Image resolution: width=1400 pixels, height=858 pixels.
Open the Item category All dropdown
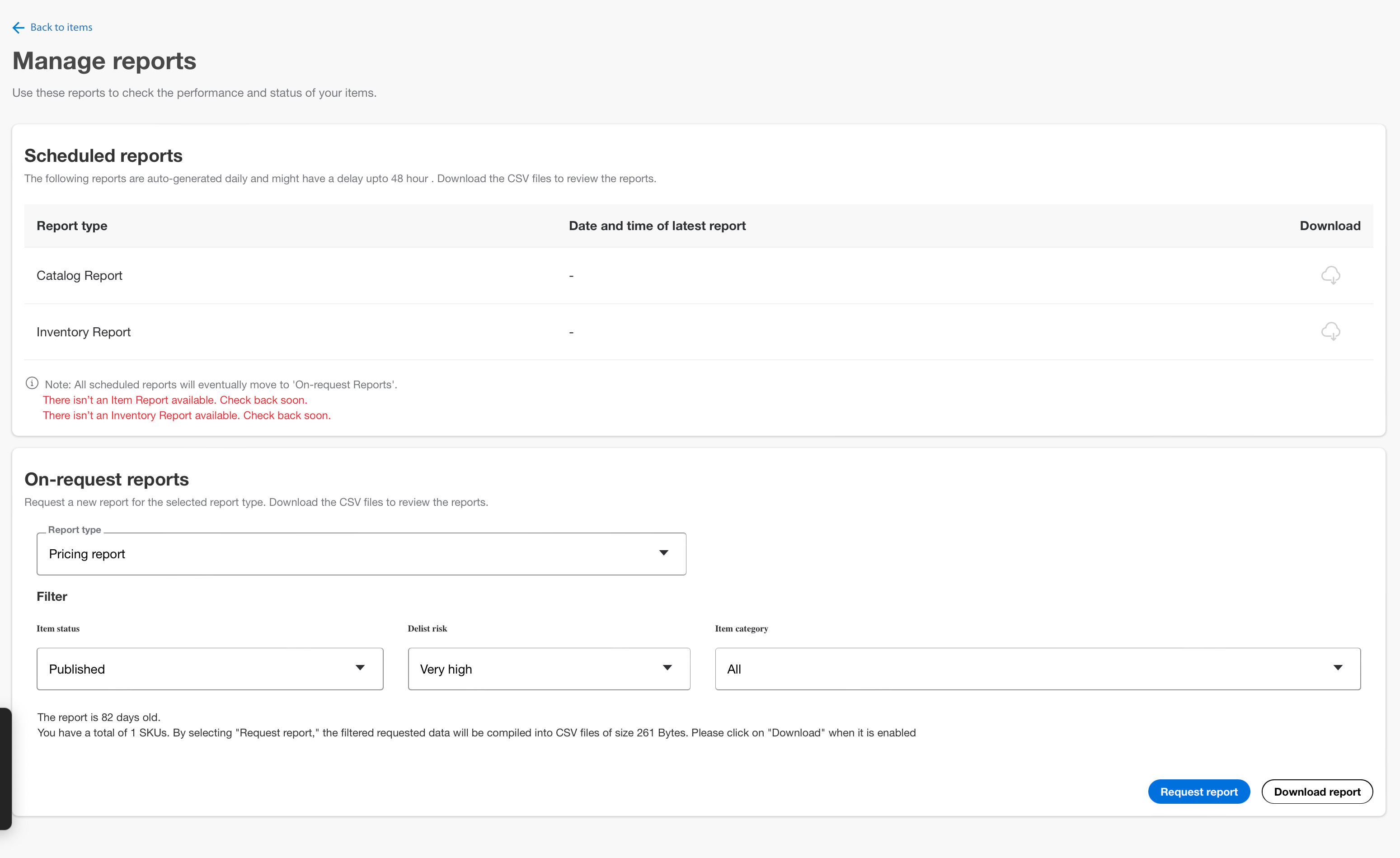[x=1038, y=669]
